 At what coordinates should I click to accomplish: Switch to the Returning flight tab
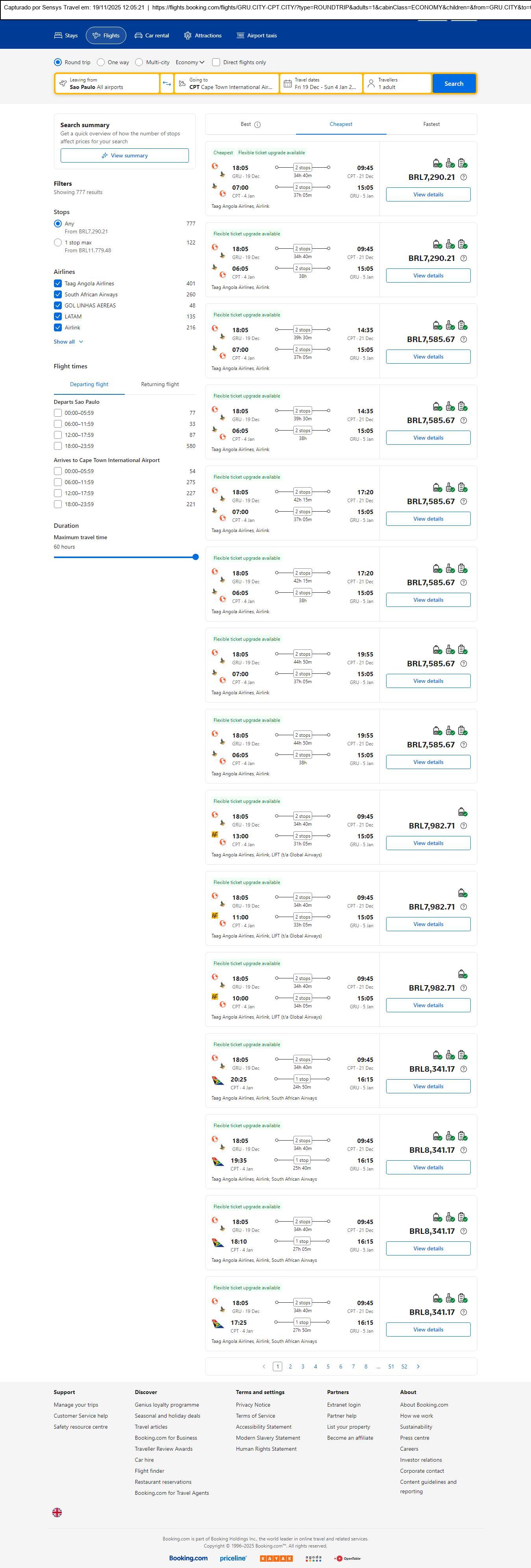(x=159, y=384)
